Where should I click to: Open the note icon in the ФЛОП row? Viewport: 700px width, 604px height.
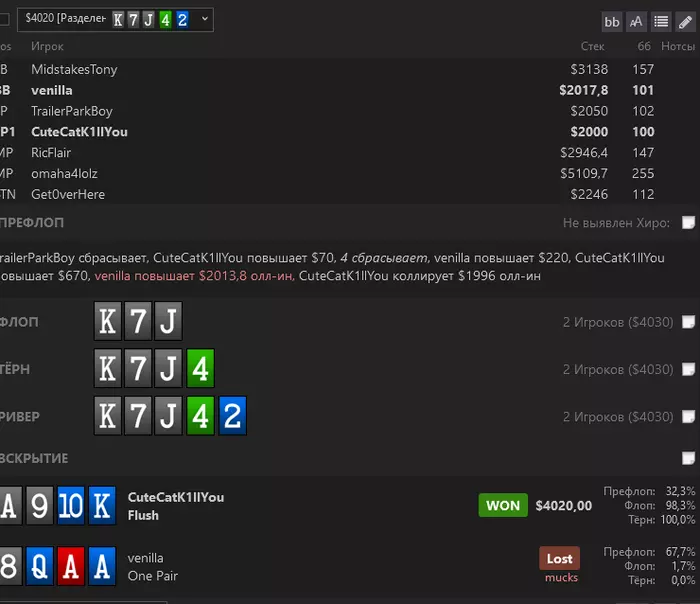[688, 321]
